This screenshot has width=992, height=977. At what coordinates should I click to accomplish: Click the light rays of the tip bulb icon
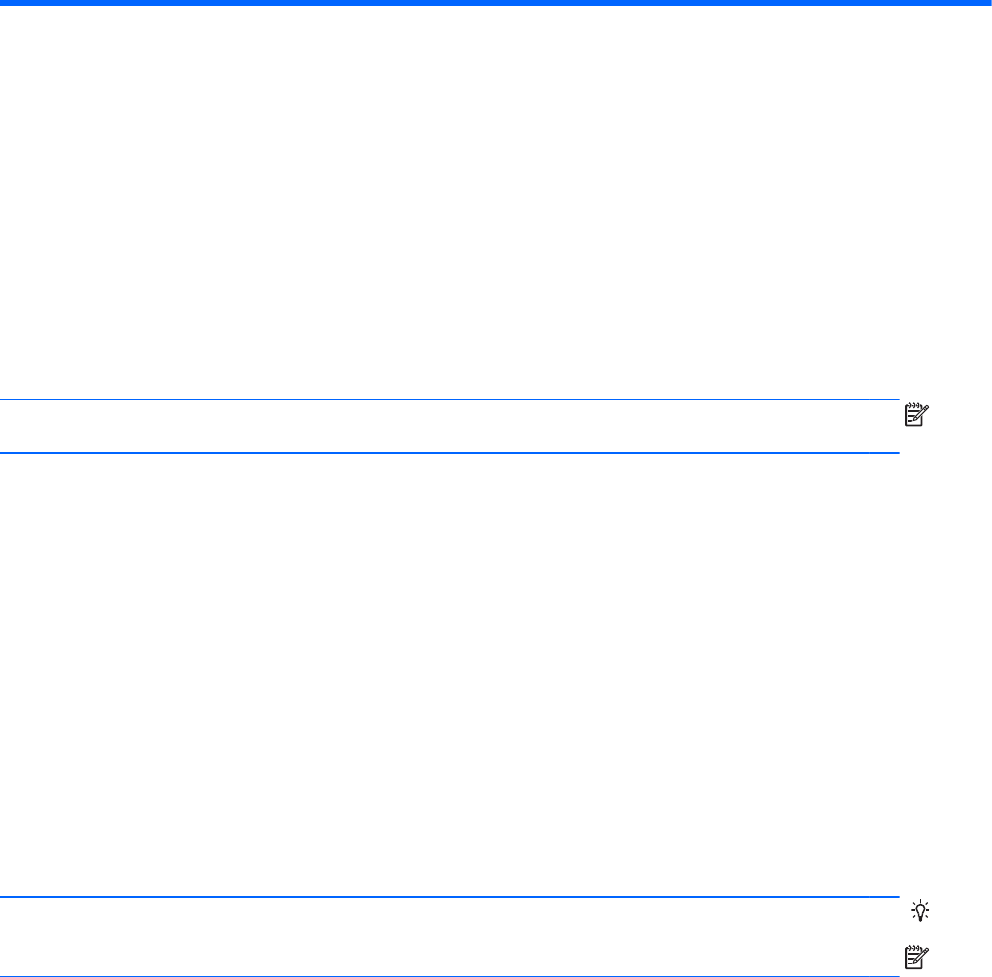coord(920,904)
